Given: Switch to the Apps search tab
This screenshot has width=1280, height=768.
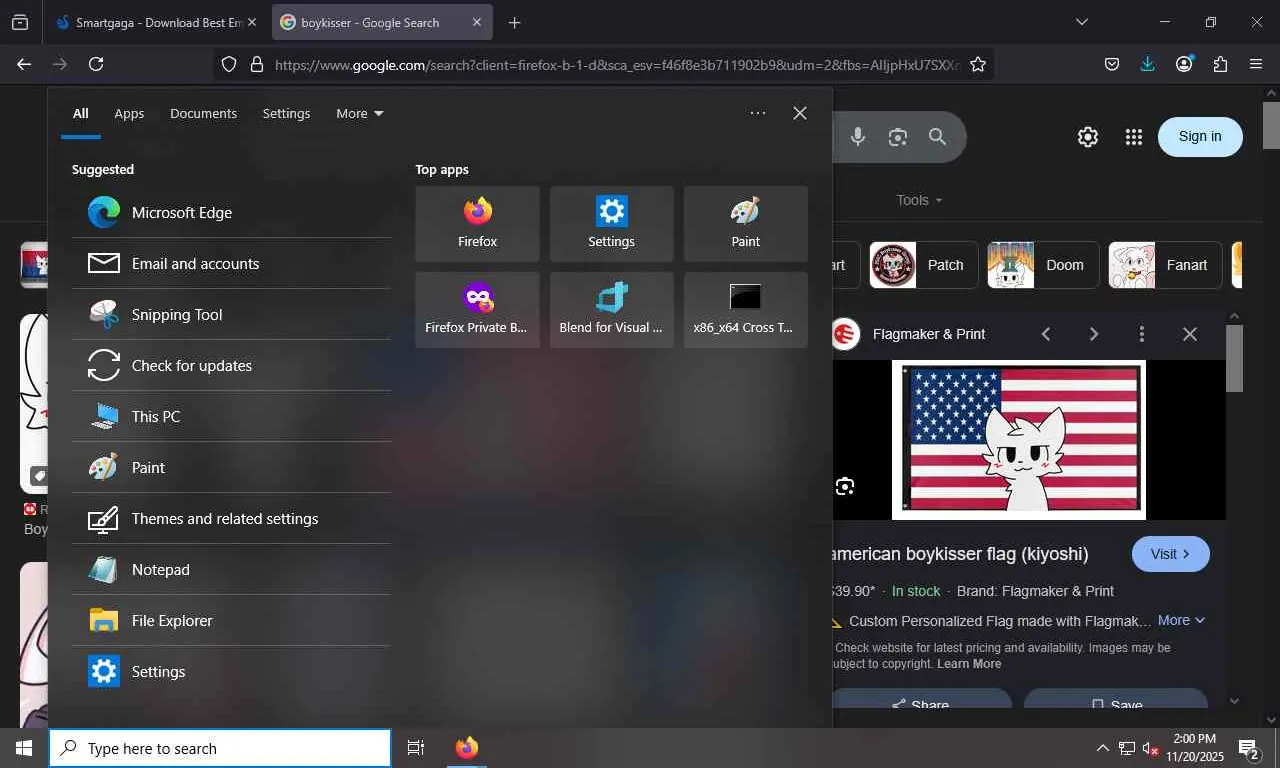Looking at the screenshot, I should coord(129,113).
